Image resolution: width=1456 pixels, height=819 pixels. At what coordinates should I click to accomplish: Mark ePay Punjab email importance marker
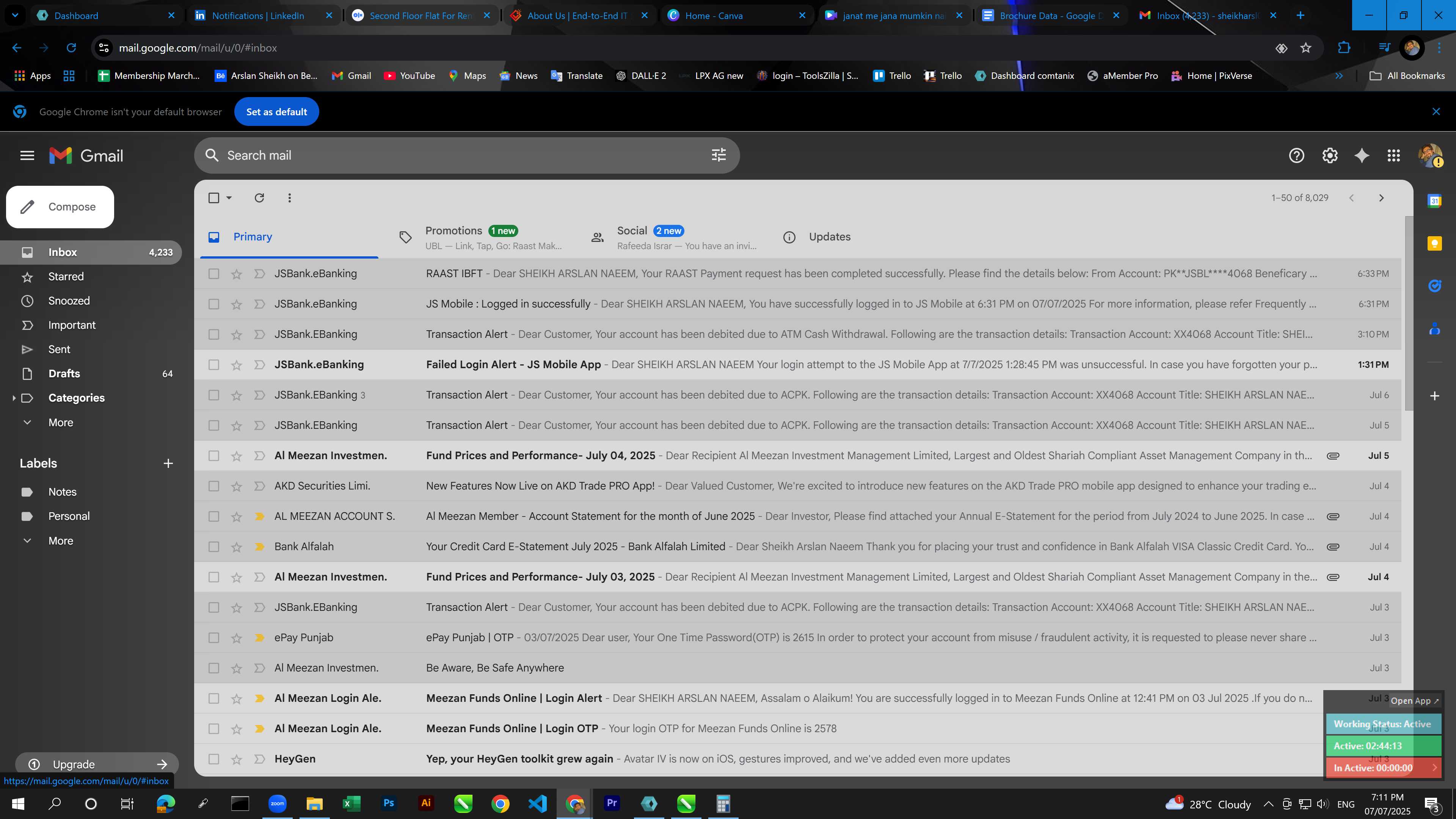pyautogui.click(x=259, y=638)
